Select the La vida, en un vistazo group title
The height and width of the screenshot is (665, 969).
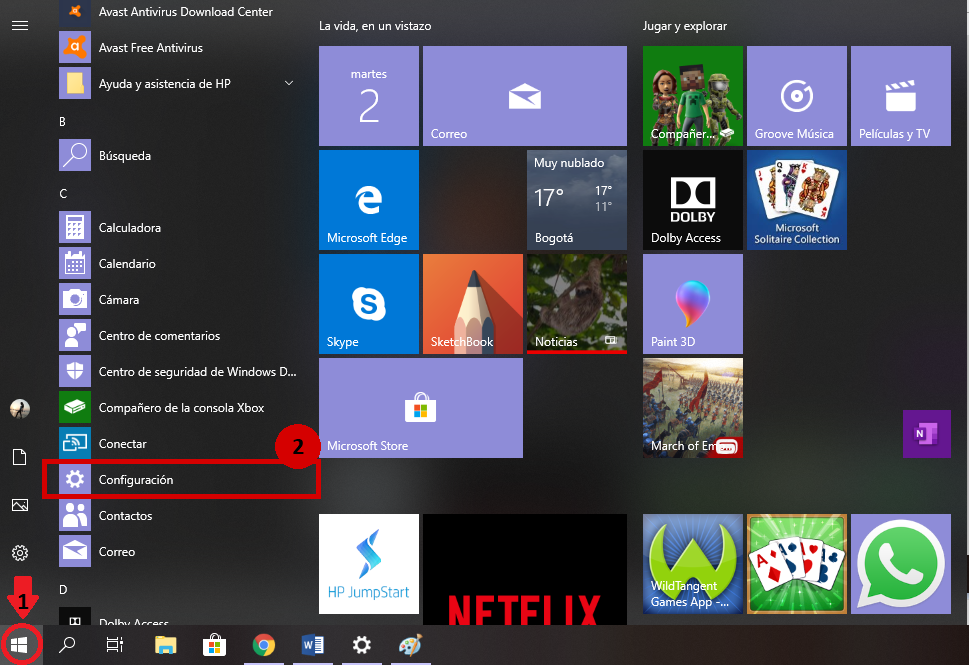tap(375, 26)
